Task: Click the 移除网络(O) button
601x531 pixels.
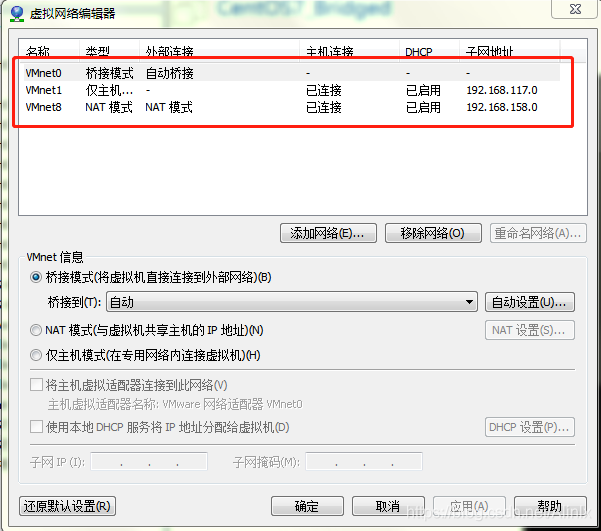Action: coord(433,233)
